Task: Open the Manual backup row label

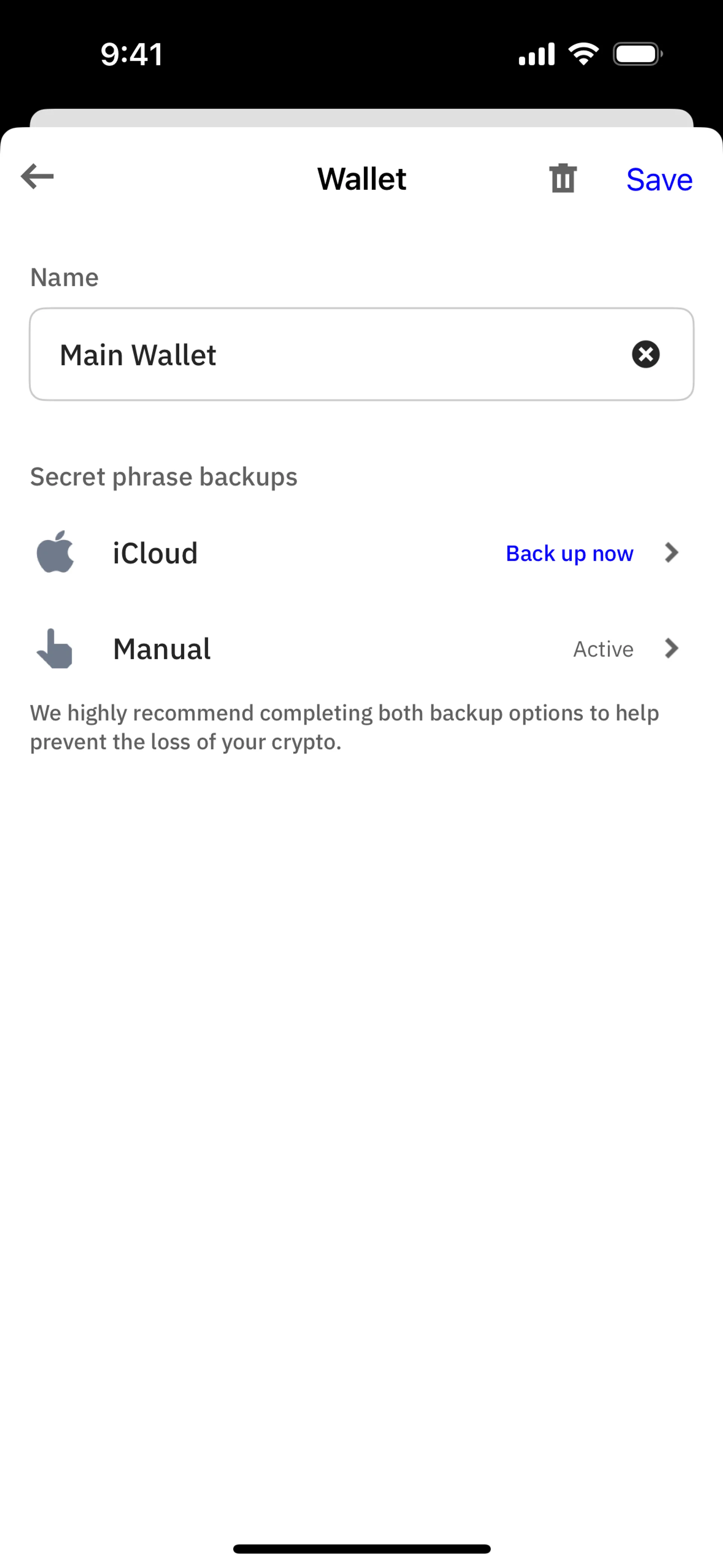Action: click(162, 649)
